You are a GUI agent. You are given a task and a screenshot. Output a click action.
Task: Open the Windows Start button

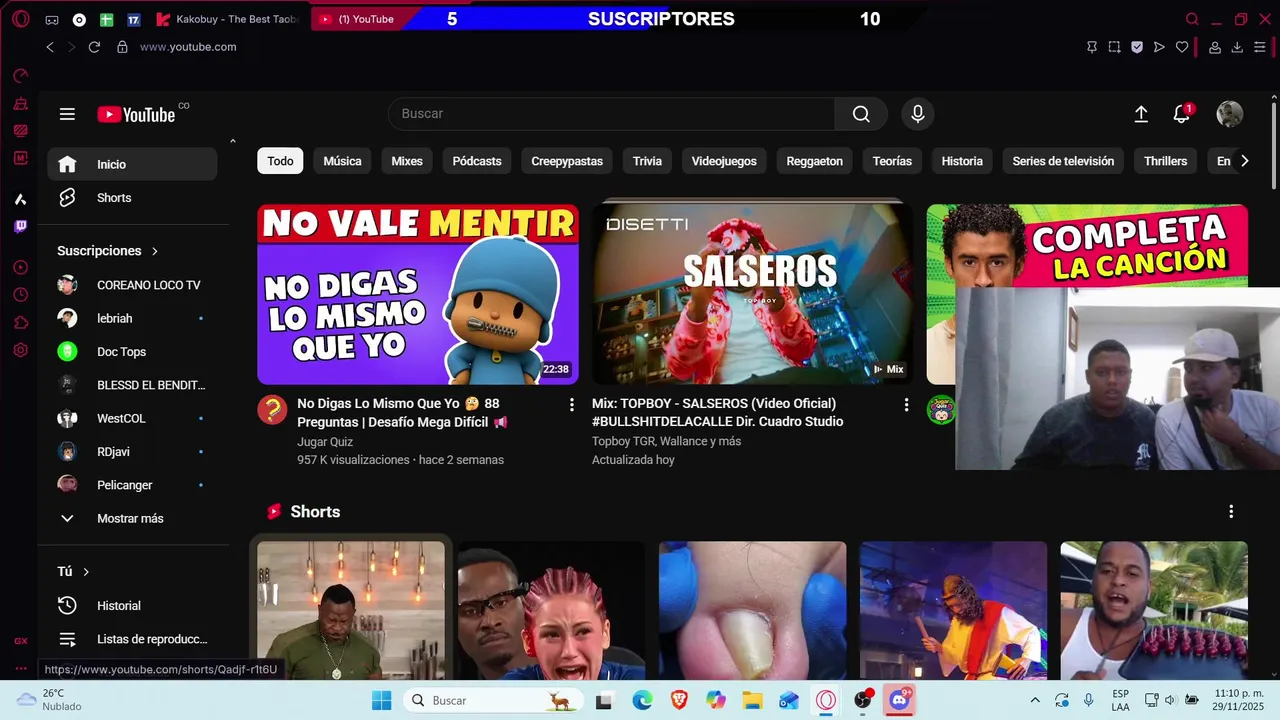(x=382, y=700)
